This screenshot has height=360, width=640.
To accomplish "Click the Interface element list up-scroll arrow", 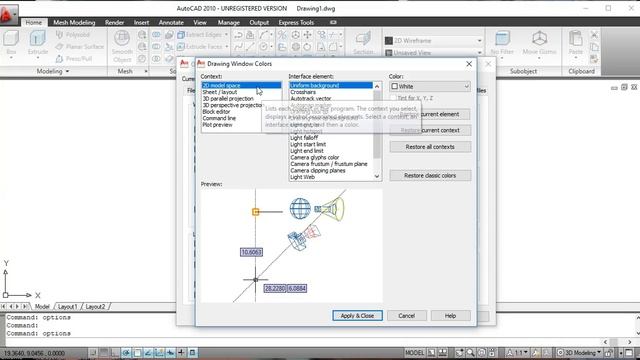I will coord(377,86).
